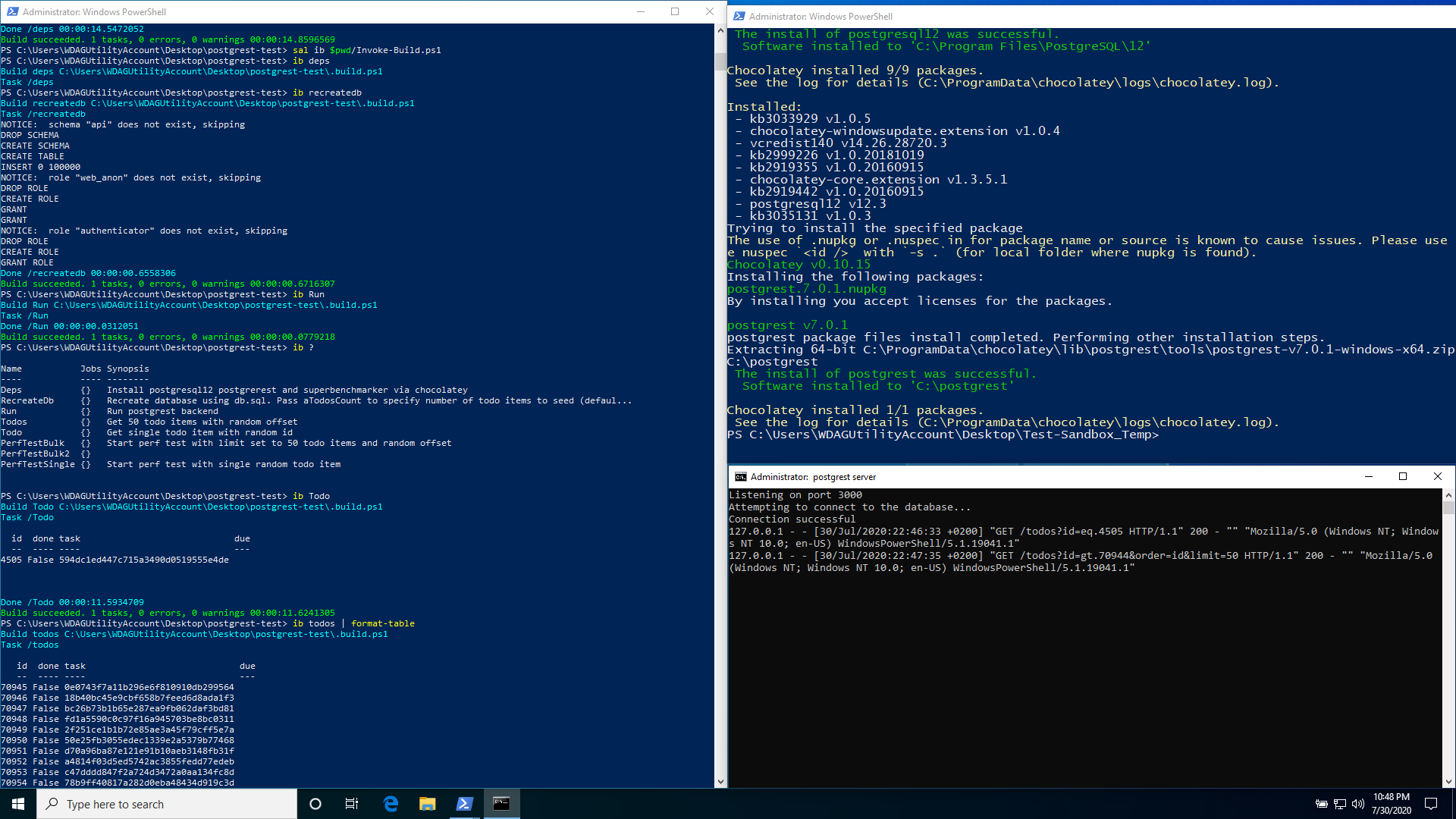Click the right PowerShell window's title bar icon

click(x=739, y=16)
